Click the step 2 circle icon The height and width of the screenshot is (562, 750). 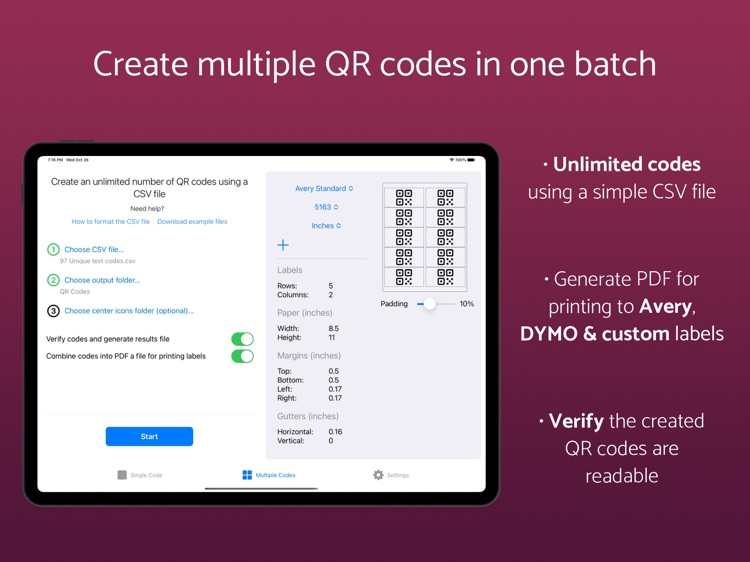[x=53, y=280]
